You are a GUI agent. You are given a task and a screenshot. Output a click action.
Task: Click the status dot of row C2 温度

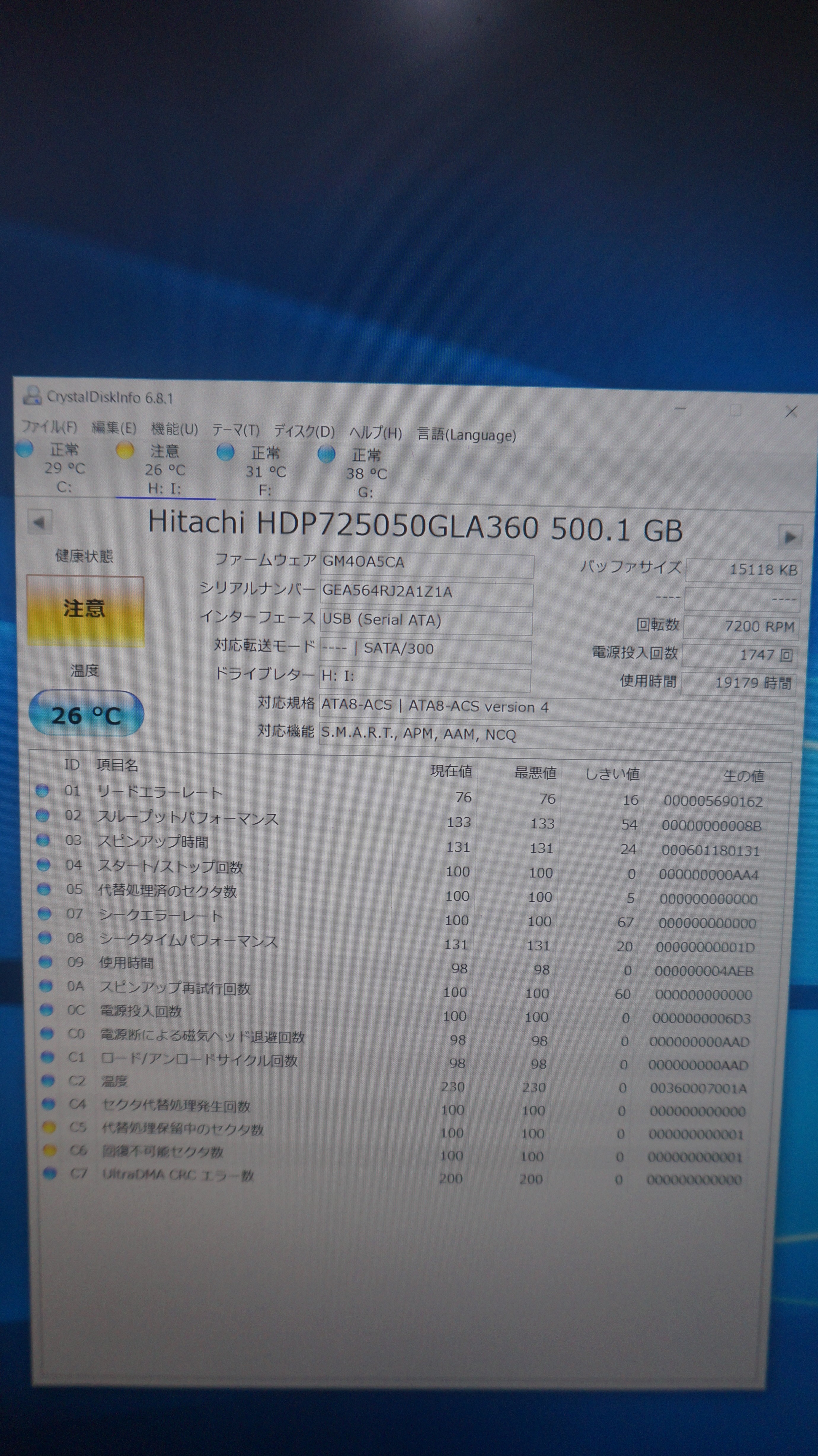(x=48, y=1081)
